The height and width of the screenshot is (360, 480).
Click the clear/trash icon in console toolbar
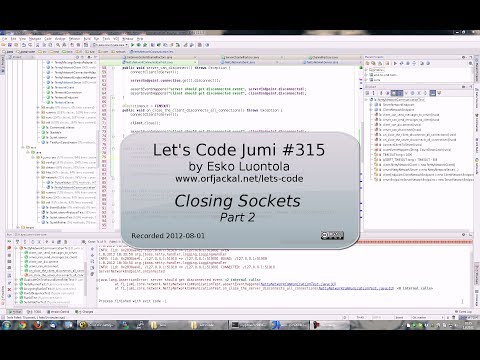pos(92,274)
